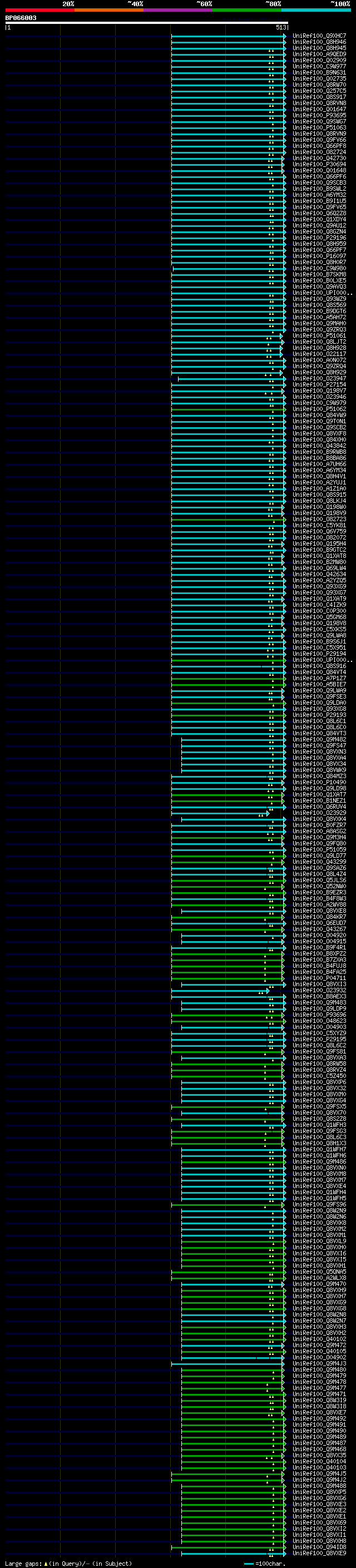Select UniRef100_B0LXE5 sequence name

coord(319,280)
